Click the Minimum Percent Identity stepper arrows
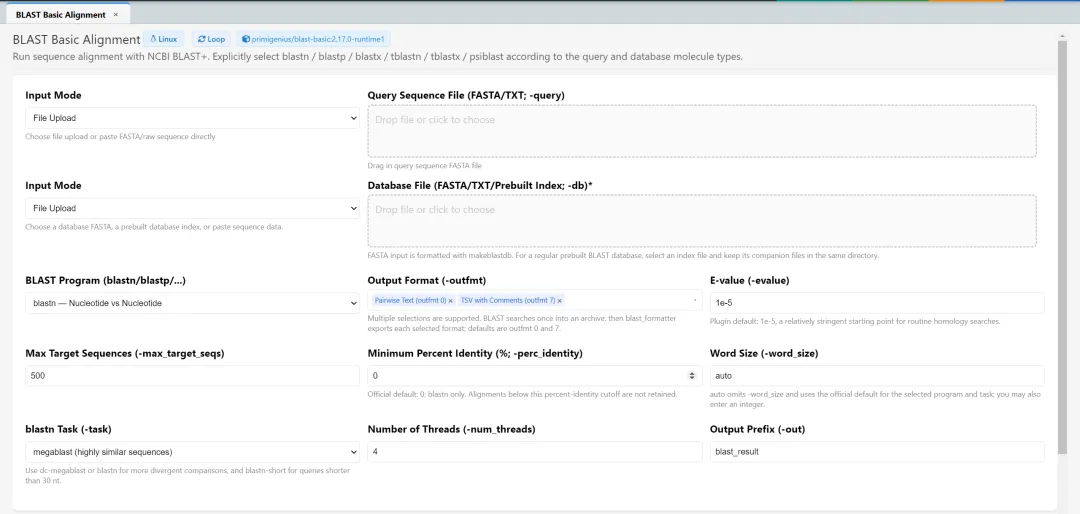Image resolution: width=1080 pixels, height=514 pixels. point(692,376)
